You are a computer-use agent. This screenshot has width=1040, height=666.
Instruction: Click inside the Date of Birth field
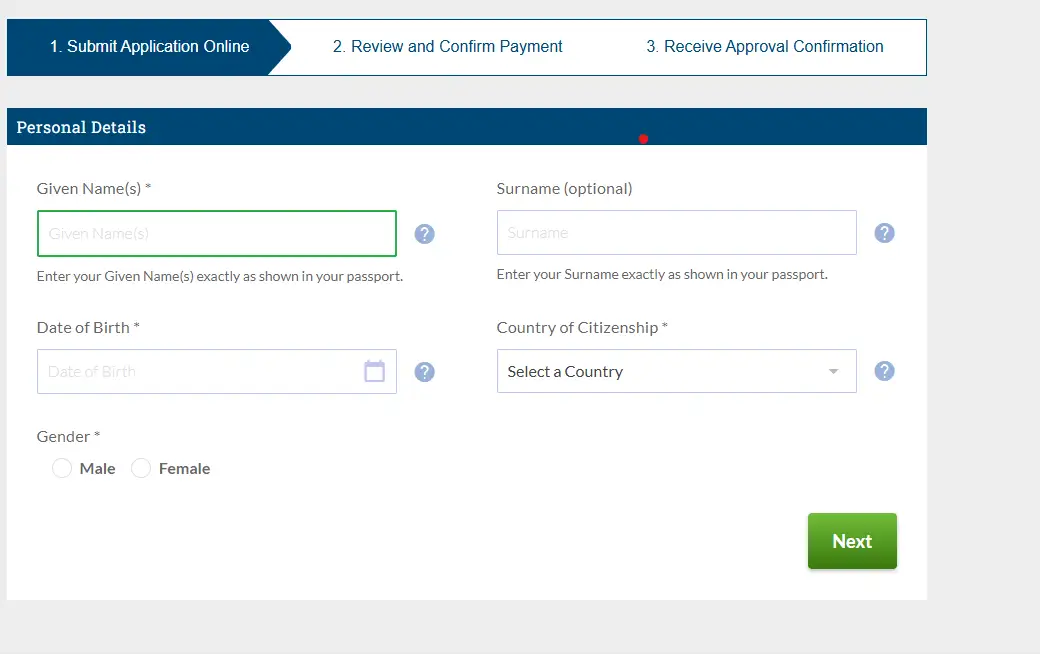(200, 371)
